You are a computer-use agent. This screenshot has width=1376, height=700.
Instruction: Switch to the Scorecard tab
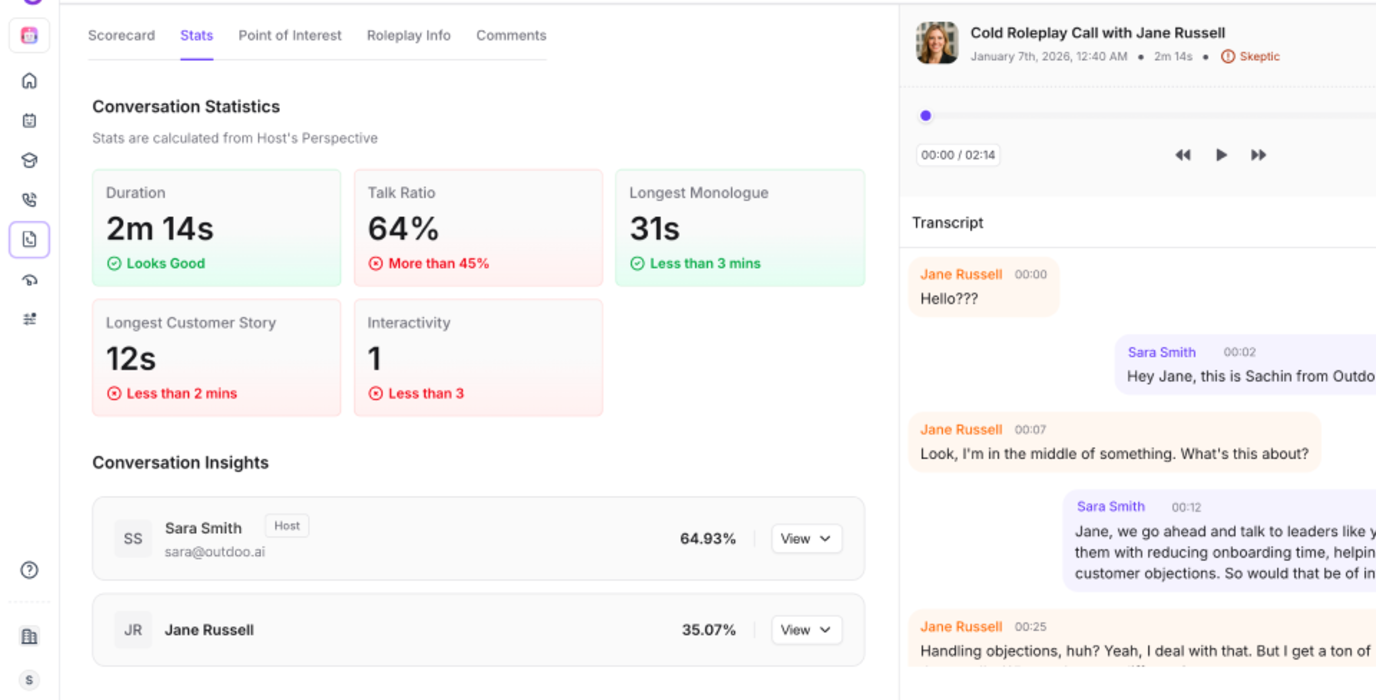pyautogui.click(x=121, y=35)
